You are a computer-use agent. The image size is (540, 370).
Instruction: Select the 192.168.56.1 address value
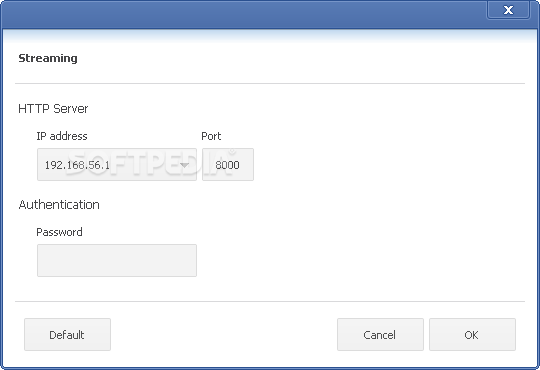[77, 165]
